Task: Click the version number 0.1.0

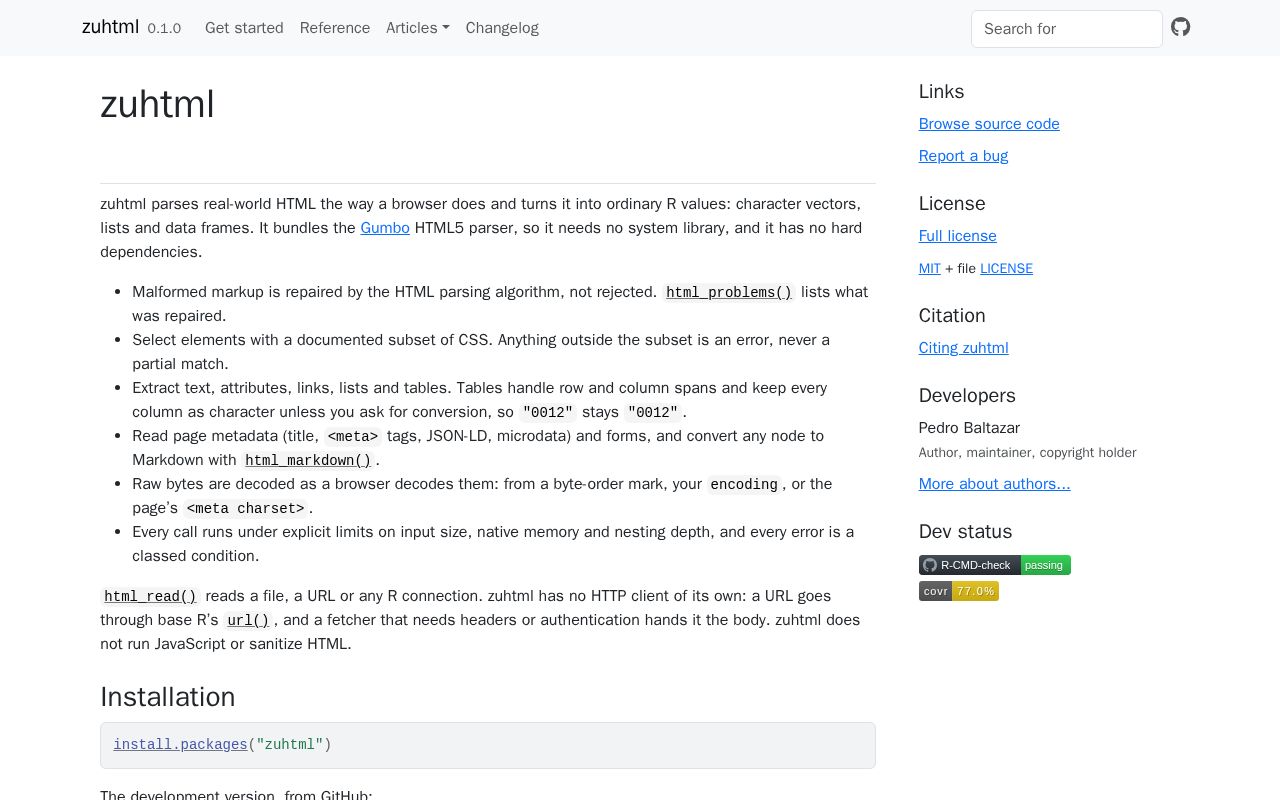Action: click(x=164, y=28)
